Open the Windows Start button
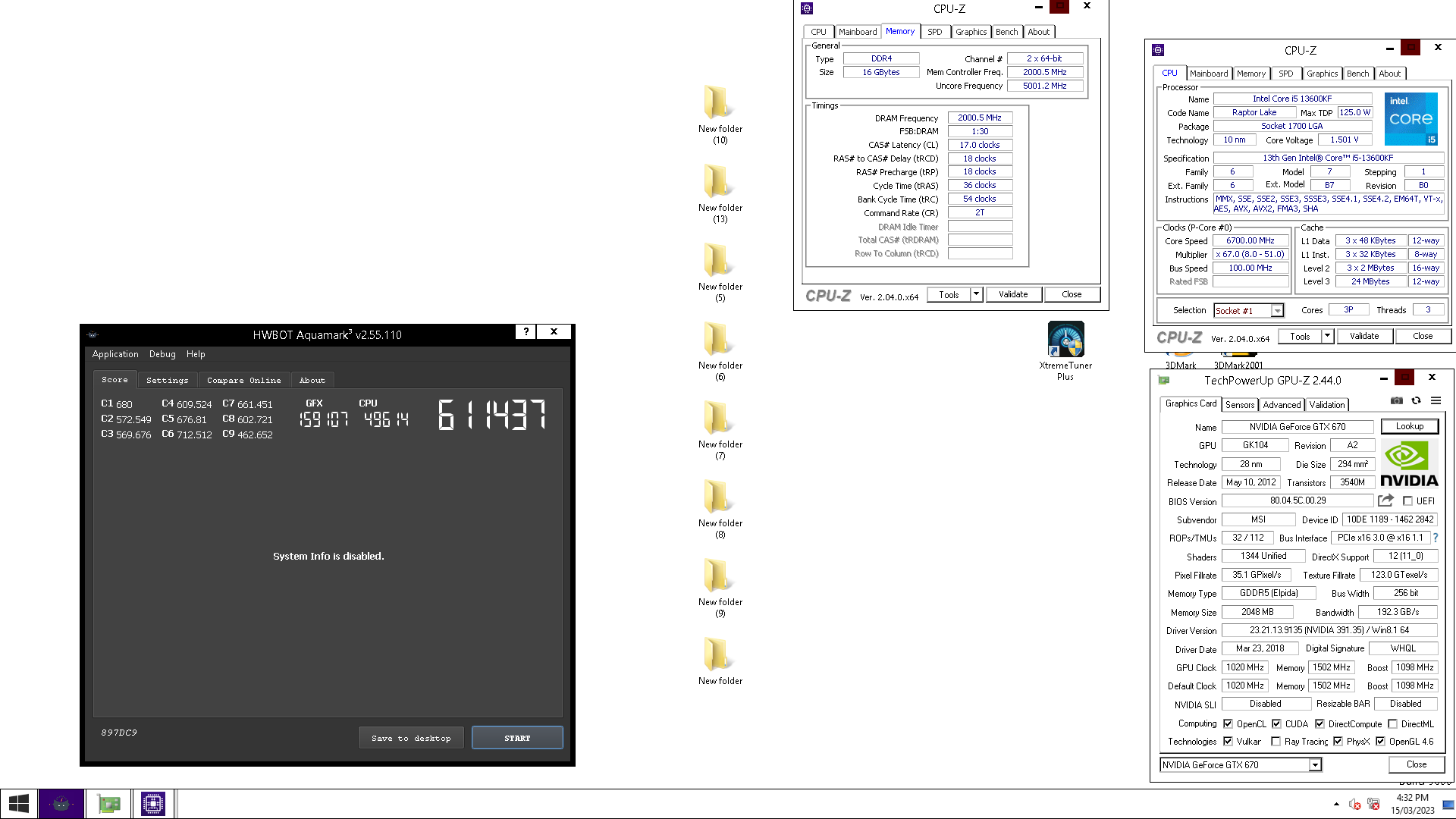Viewport: 1456px width, 819px height. 19,804
